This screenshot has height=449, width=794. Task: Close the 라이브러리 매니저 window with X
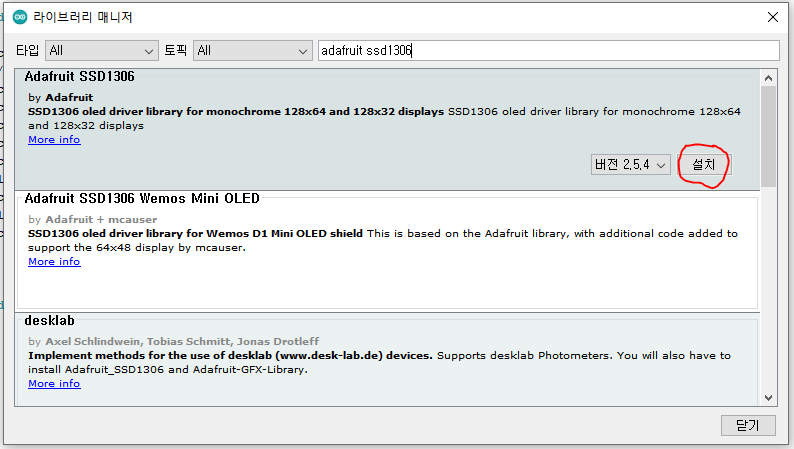coord(773,17)
